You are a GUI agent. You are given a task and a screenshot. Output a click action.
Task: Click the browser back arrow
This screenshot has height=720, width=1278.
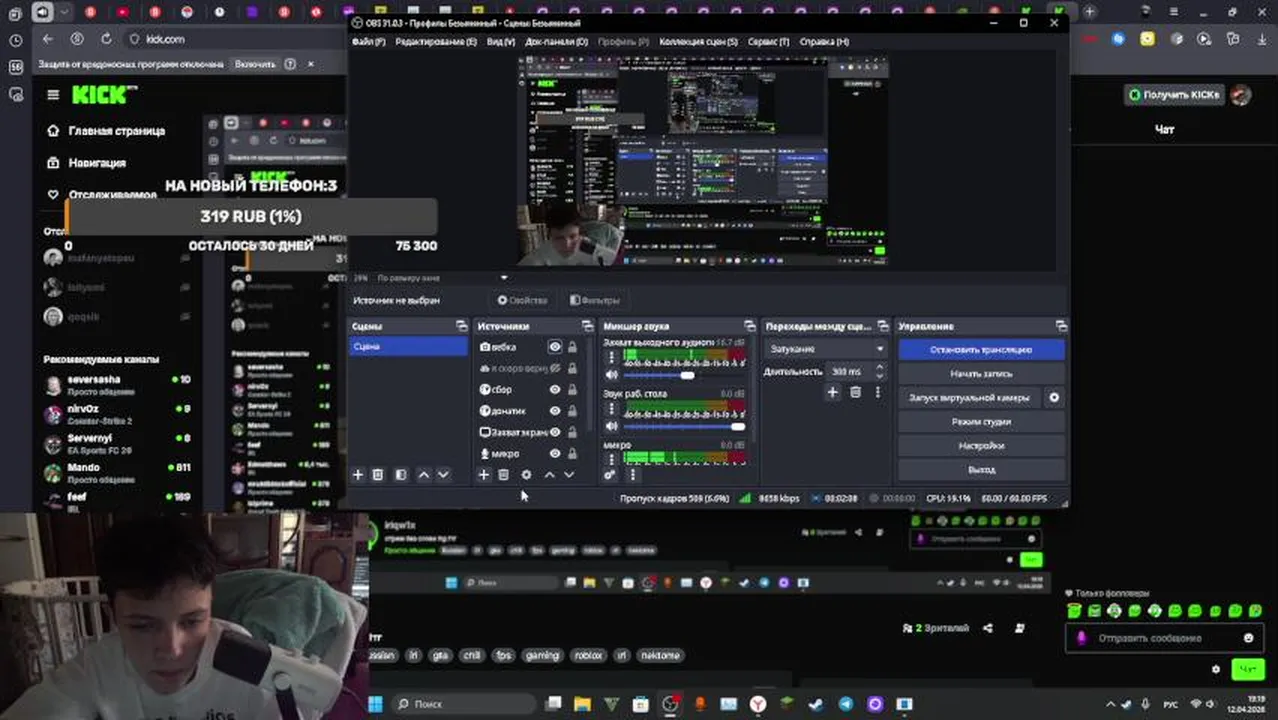click(48, 39)
